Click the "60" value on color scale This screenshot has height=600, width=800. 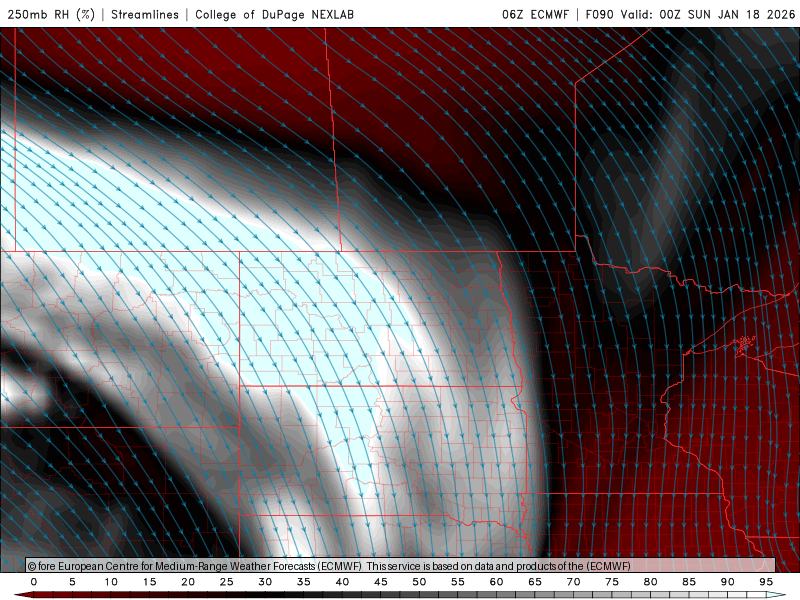pyautogui.click(x=496, y=582)
